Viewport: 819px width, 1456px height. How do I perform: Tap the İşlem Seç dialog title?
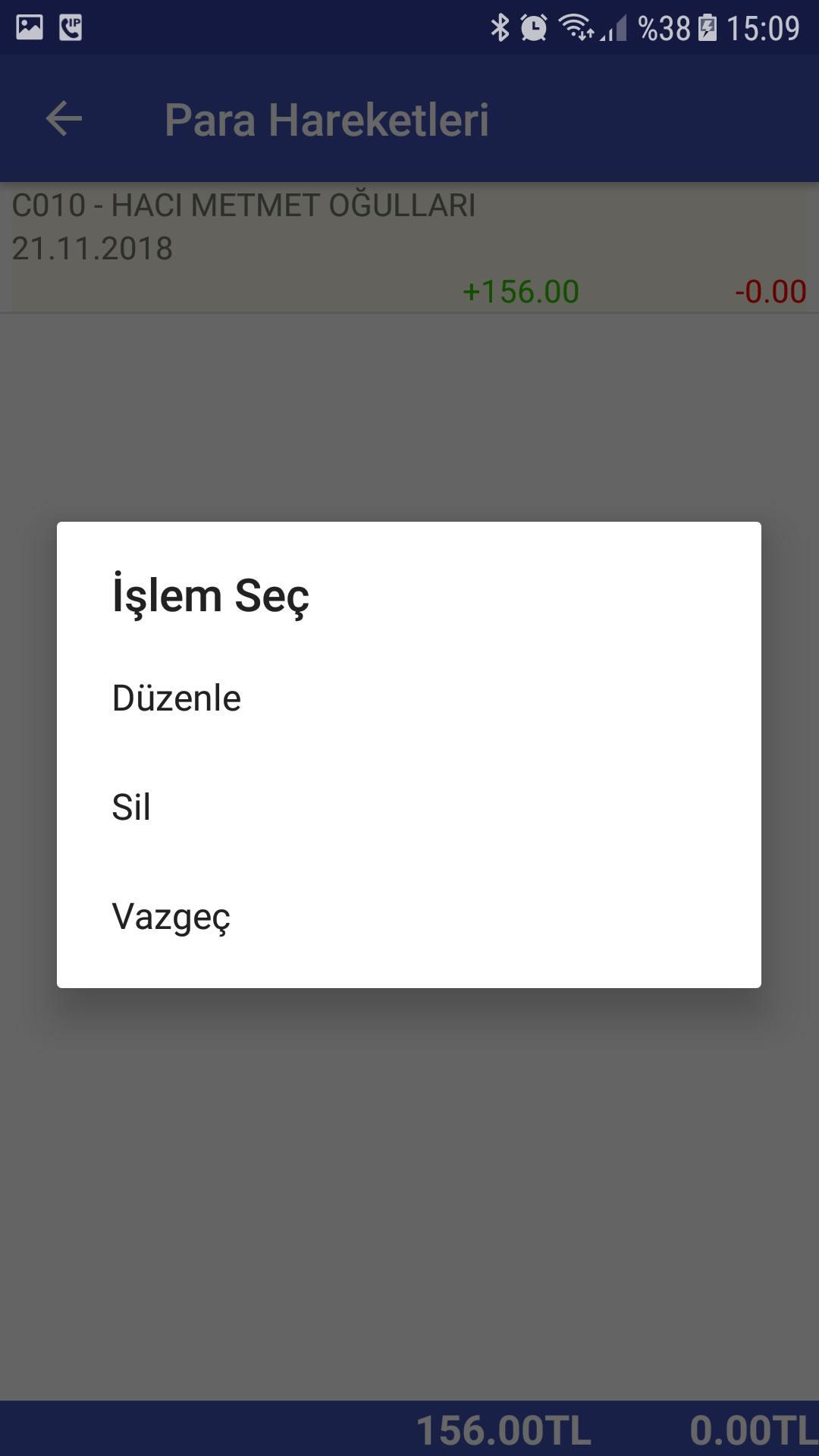click(x=211, y=596)
